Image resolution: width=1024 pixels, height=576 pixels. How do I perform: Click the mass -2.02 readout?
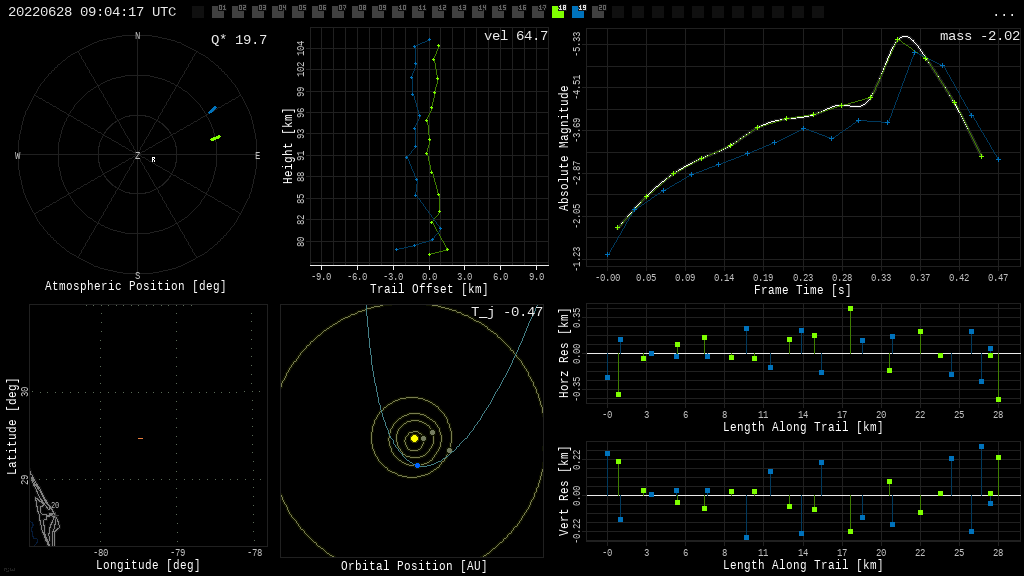coord(979,37)
